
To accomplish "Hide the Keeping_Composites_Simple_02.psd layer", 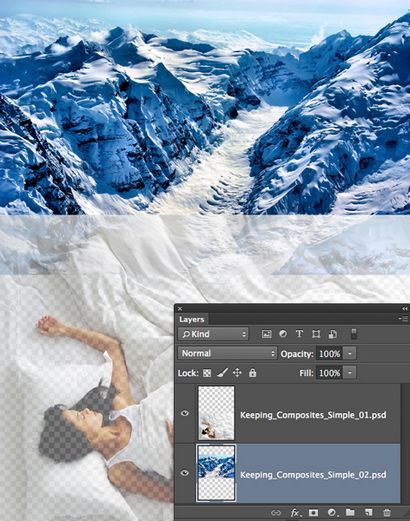I will [x=185, y=473].
